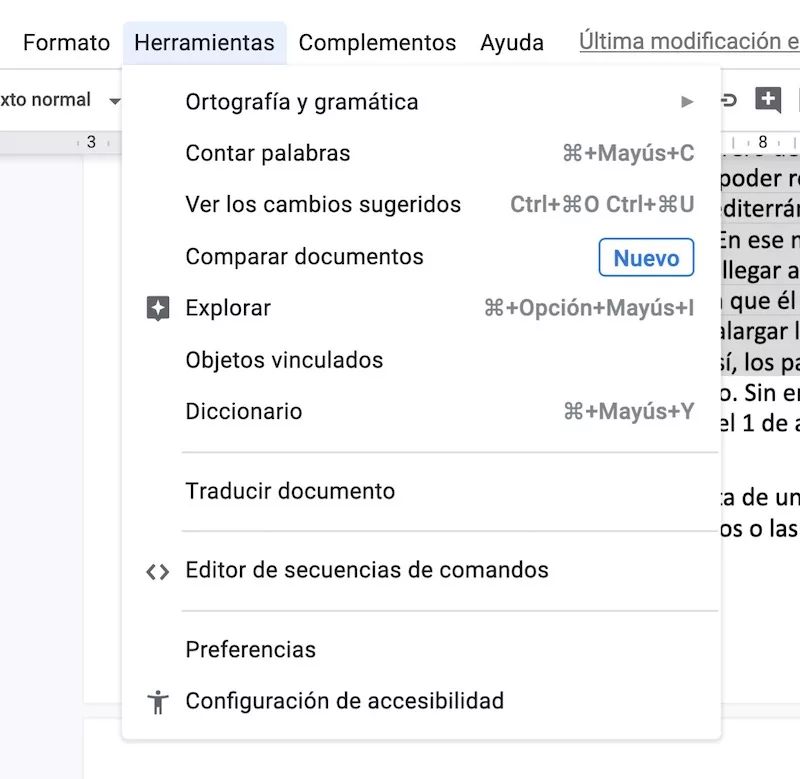800x779 pixels.
Task: Select Contar palabras
Action: [x=268, y=154]
